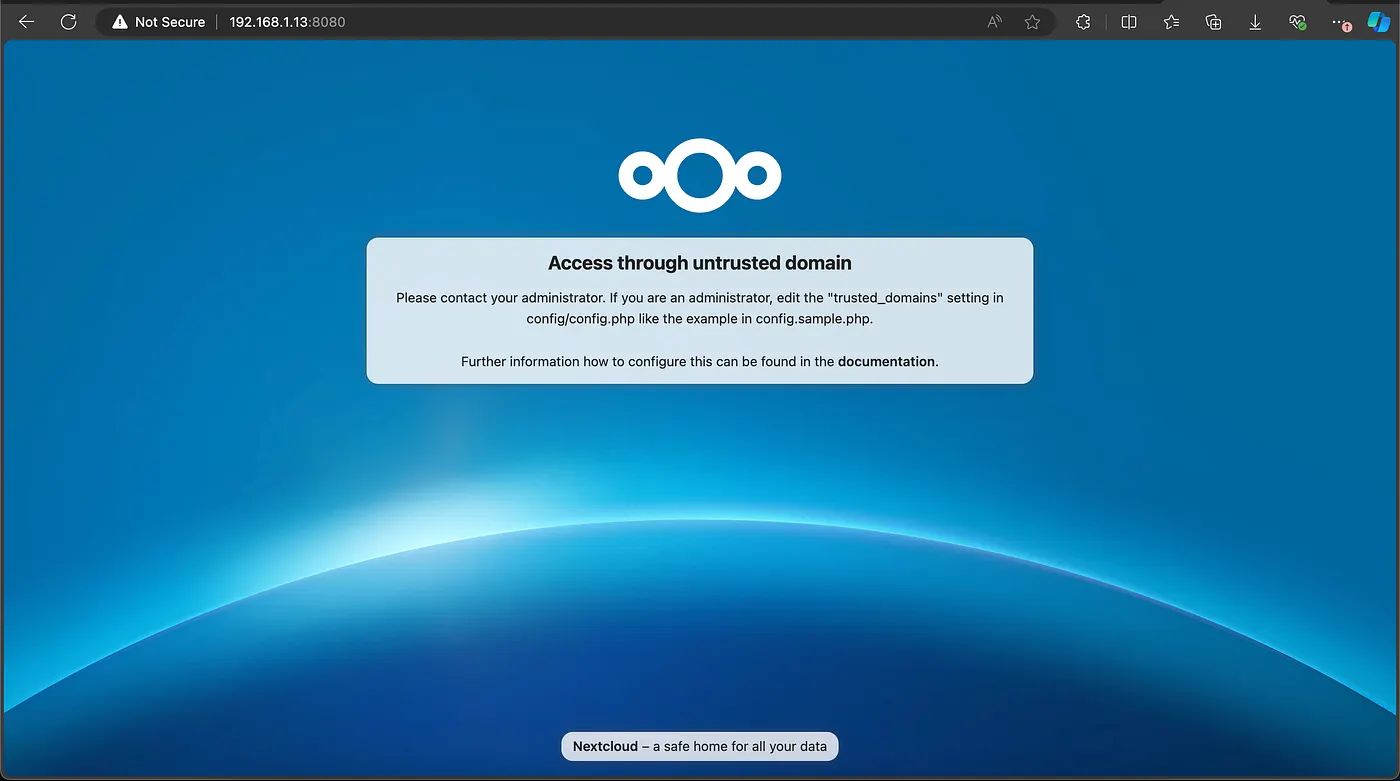
Task: Click the 'Please contact your administrator' message text
Action: point(700,308)
